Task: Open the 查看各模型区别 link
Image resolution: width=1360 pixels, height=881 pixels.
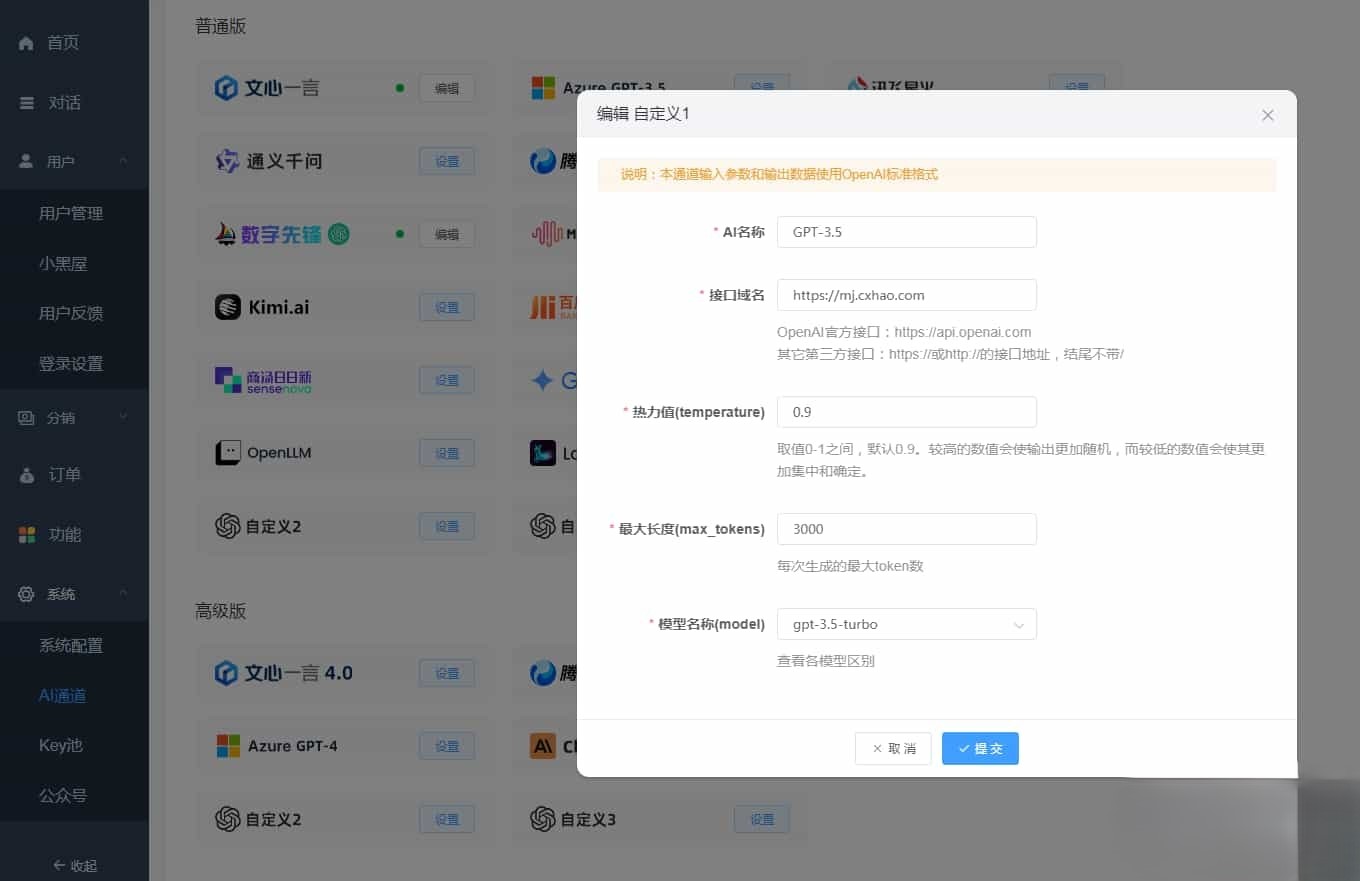Action: coord(826,661)
